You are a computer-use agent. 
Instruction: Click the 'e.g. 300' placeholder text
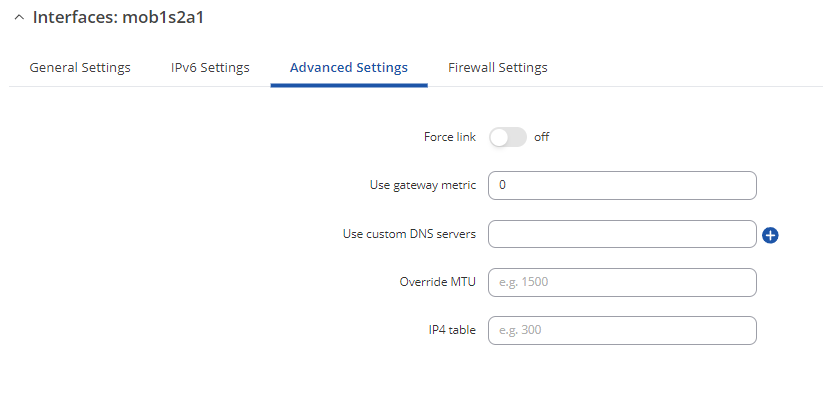click(520, 330)
